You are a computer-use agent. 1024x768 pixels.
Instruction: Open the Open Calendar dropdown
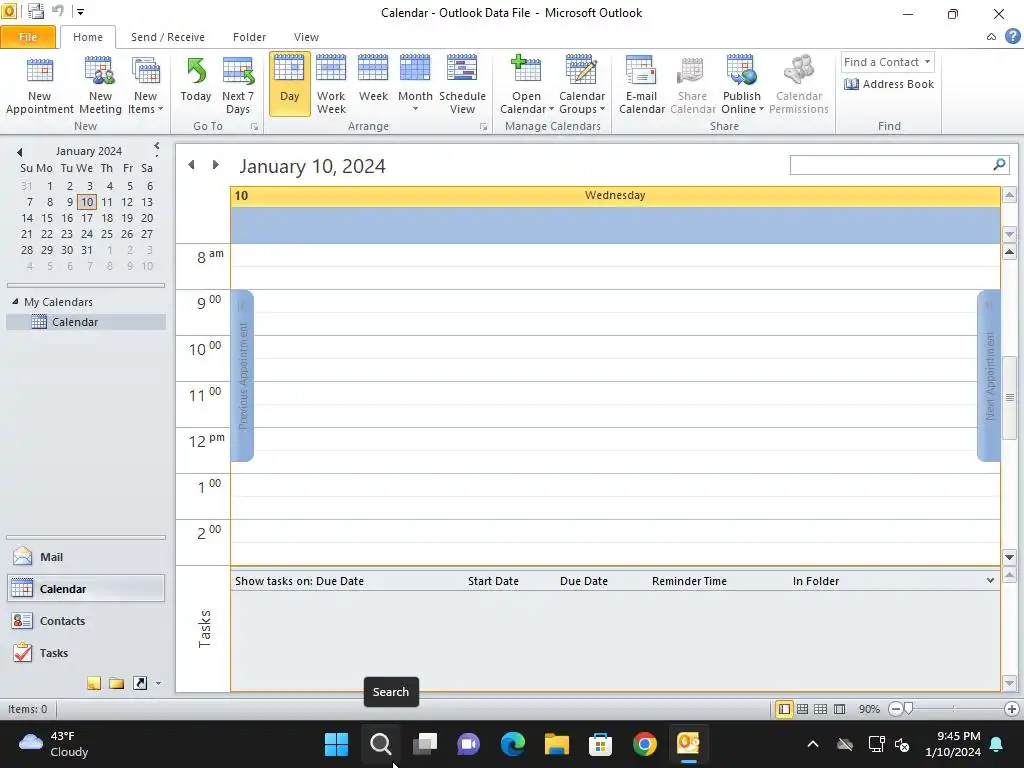pyautogui.click(x=526, y=86)
